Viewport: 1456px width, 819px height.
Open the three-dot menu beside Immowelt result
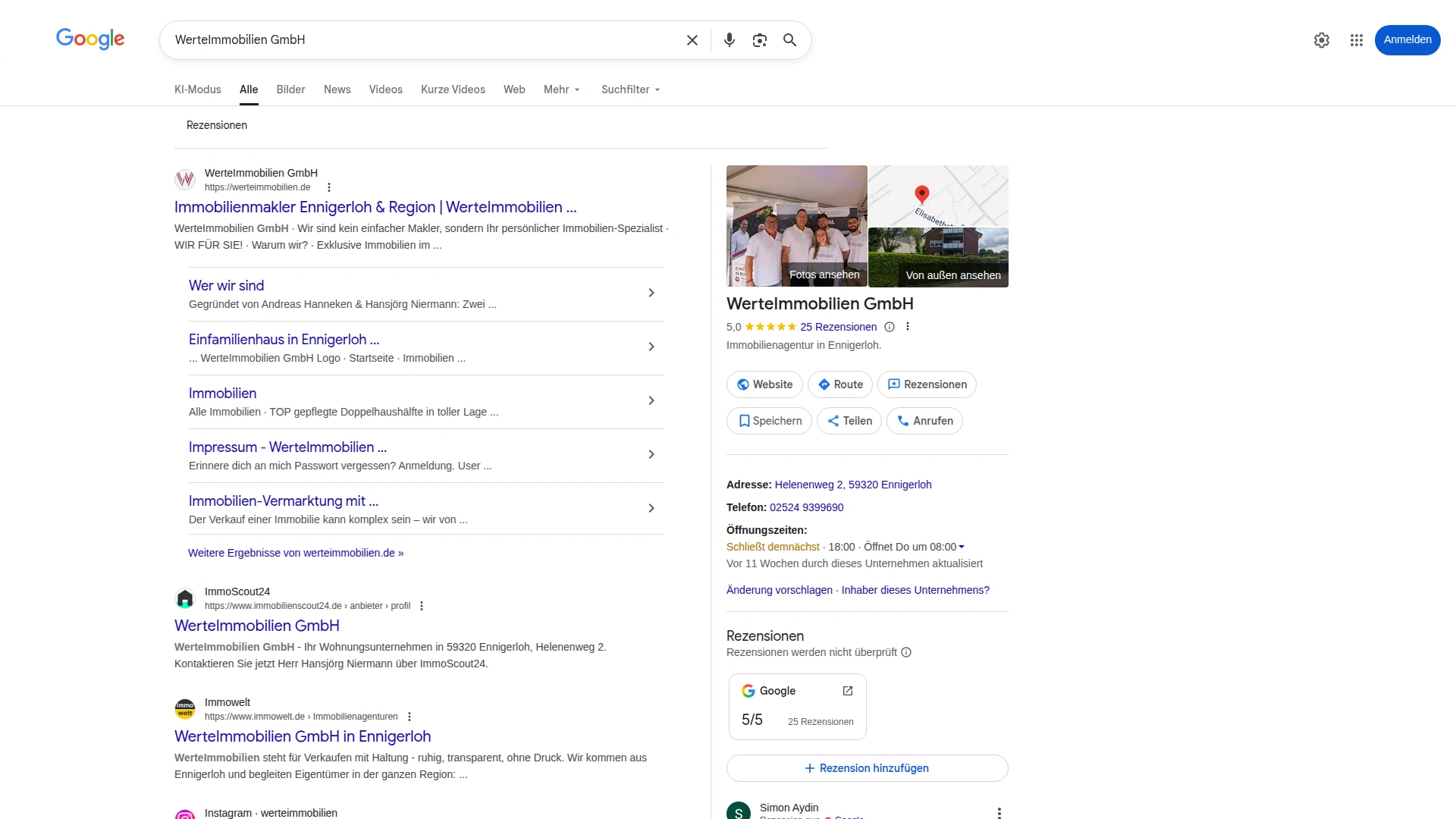point(409,717)
